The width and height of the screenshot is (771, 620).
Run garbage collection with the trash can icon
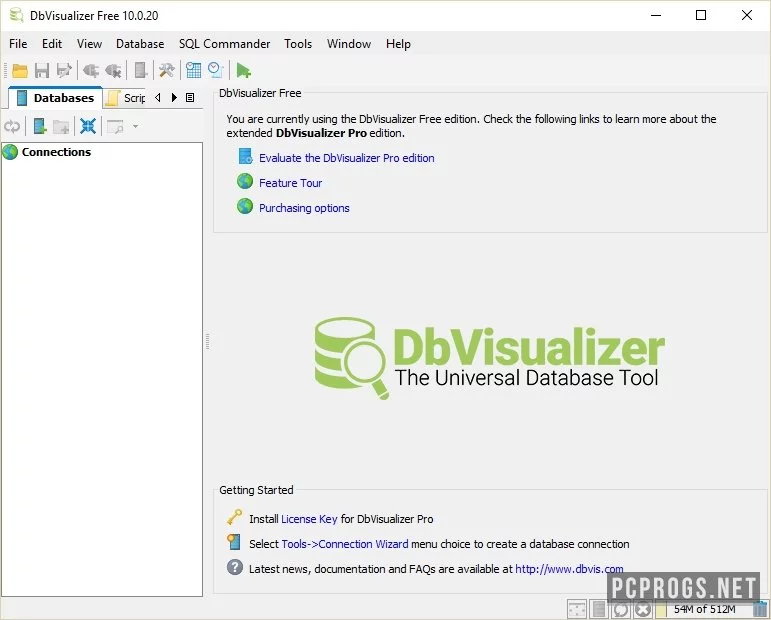pos(760,609)
